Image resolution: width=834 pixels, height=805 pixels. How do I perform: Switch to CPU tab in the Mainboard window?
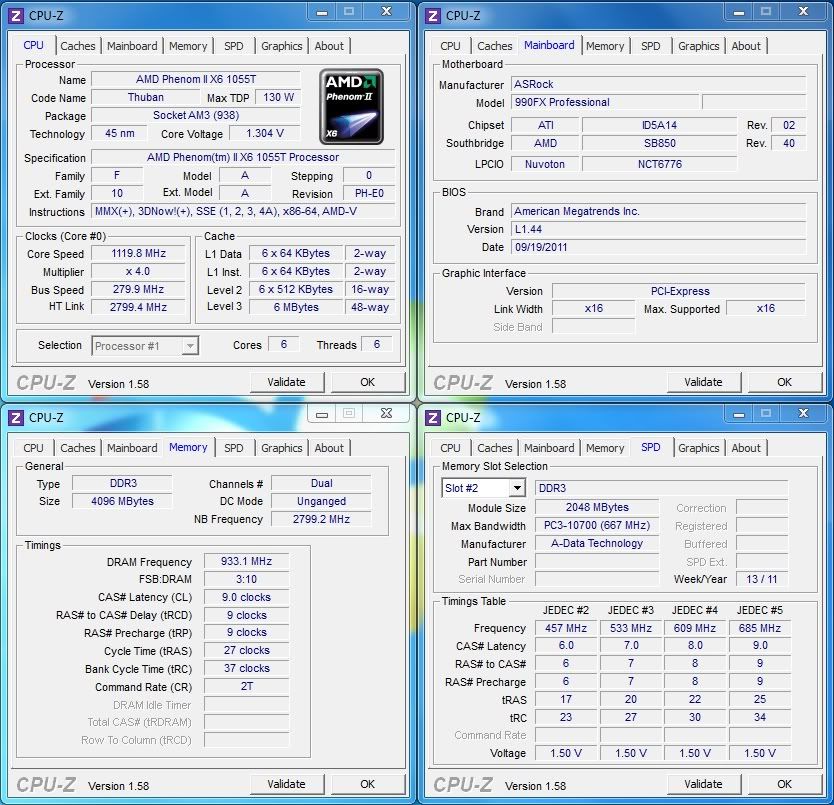click(450, 46)
